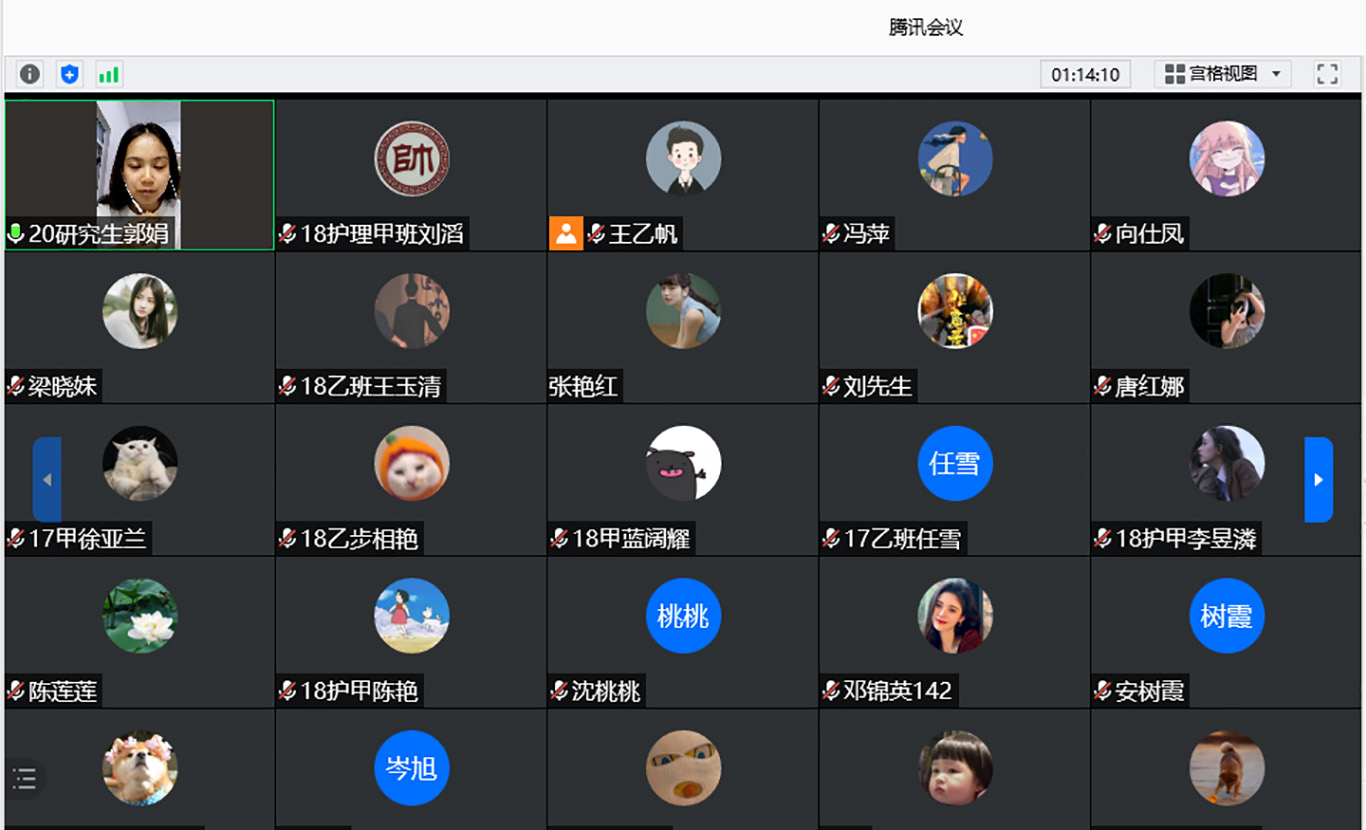The width and height of the screenshot is (1366, 830).
Task: Enter full screen mode
Action: [x=1327, y=74]
